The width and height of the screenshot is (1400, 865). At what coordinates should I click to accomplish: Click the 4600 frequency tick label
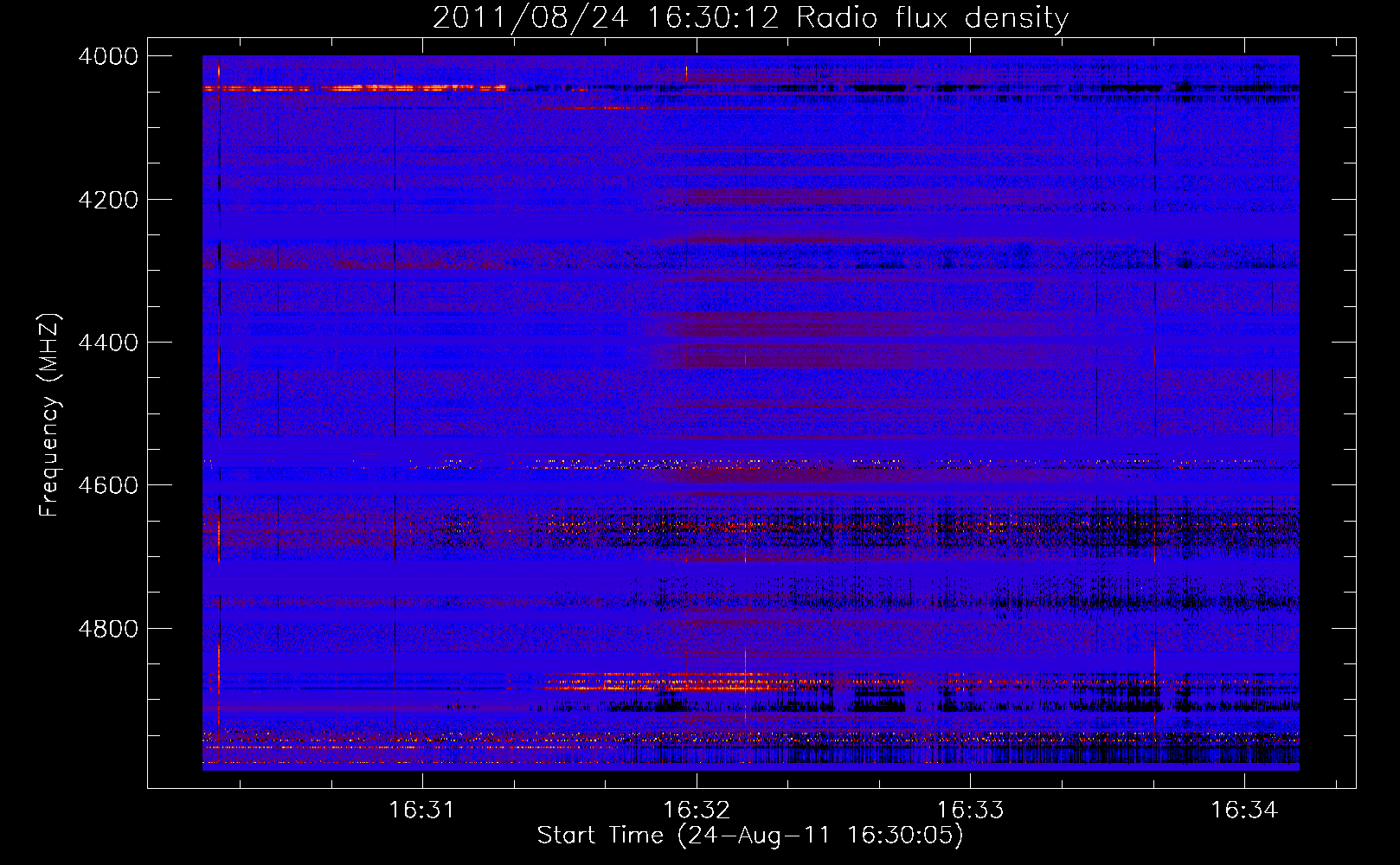108,485
